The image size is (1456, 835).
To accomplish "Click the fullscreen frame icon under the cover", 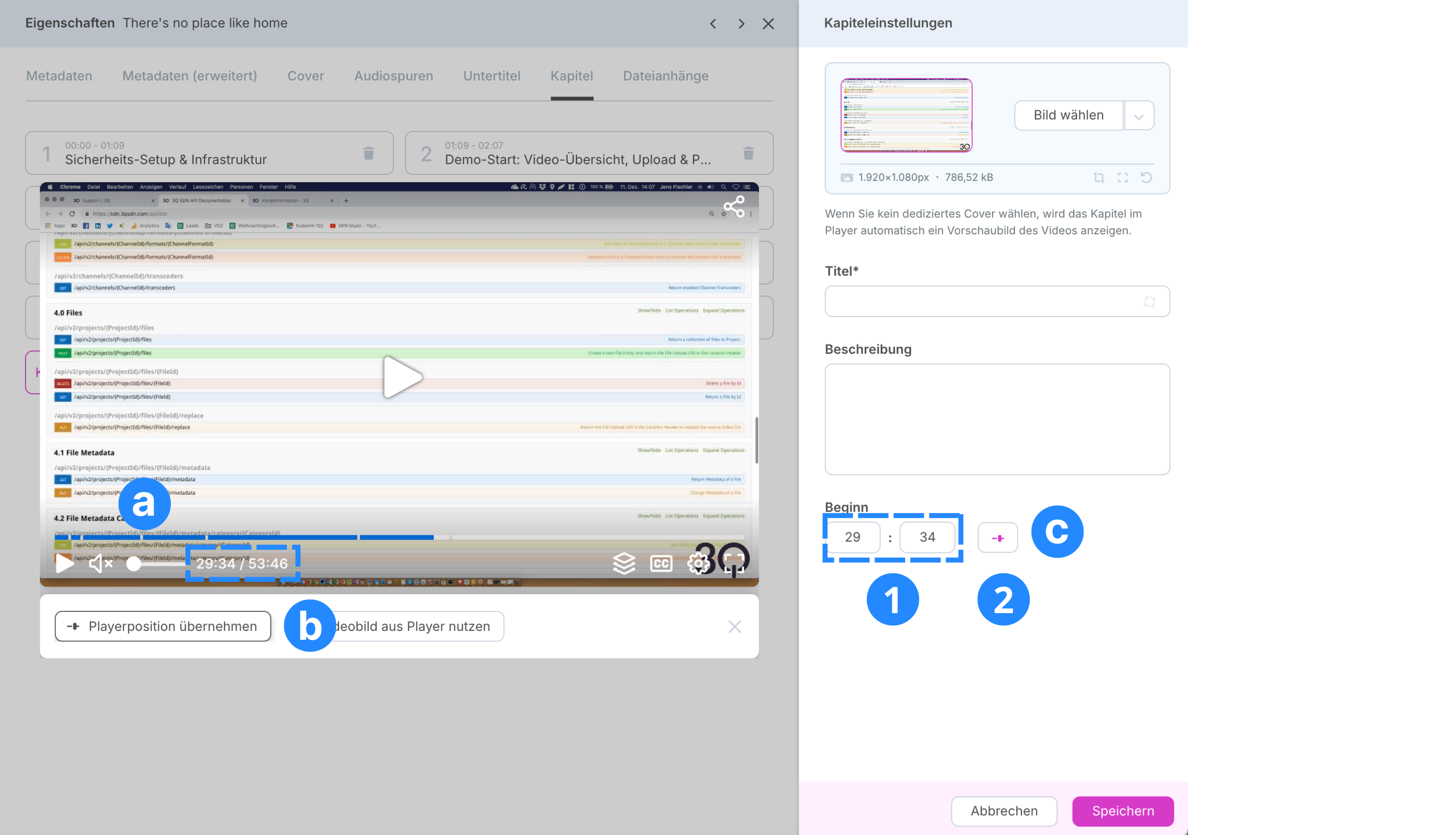I will pos(1122,178).
